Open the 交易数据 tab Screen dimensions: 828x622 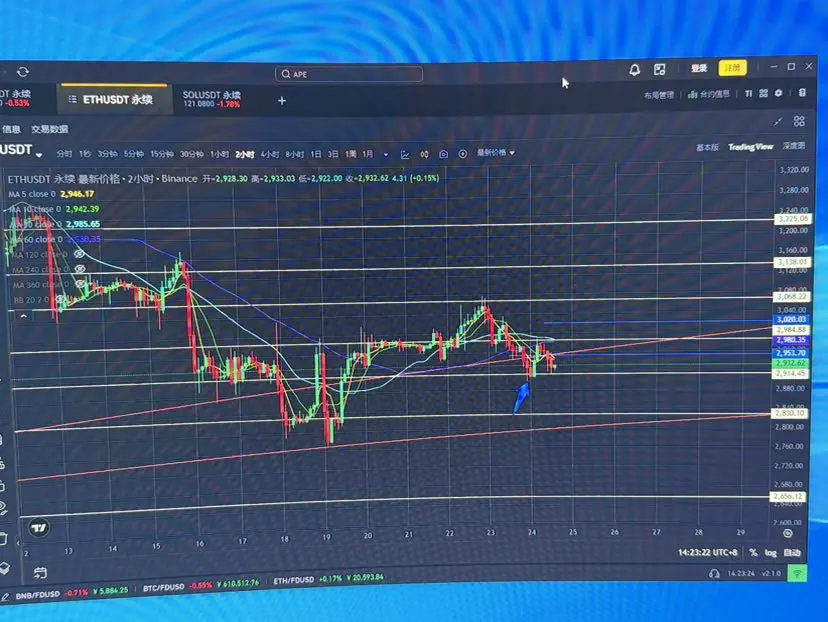click(x=50, y=129)
